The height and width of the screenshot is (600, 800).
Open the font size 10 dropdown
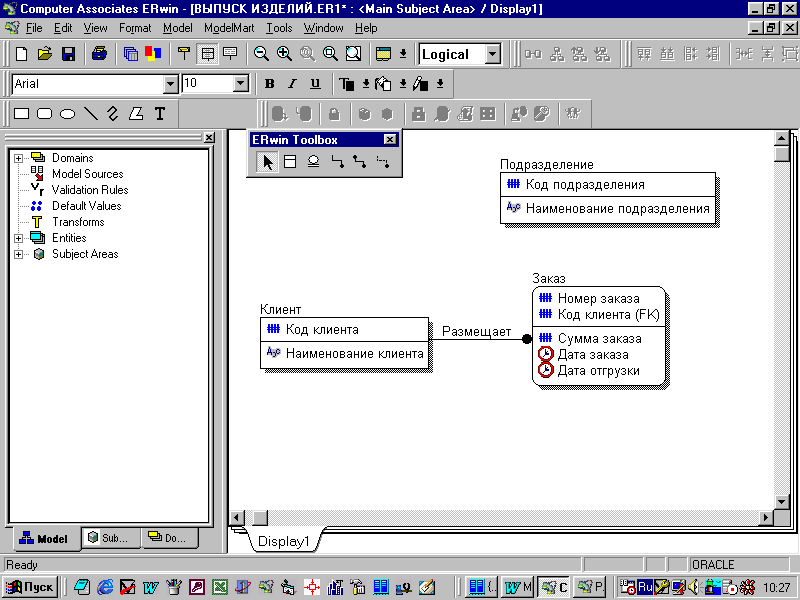click(x=241, y=84)
